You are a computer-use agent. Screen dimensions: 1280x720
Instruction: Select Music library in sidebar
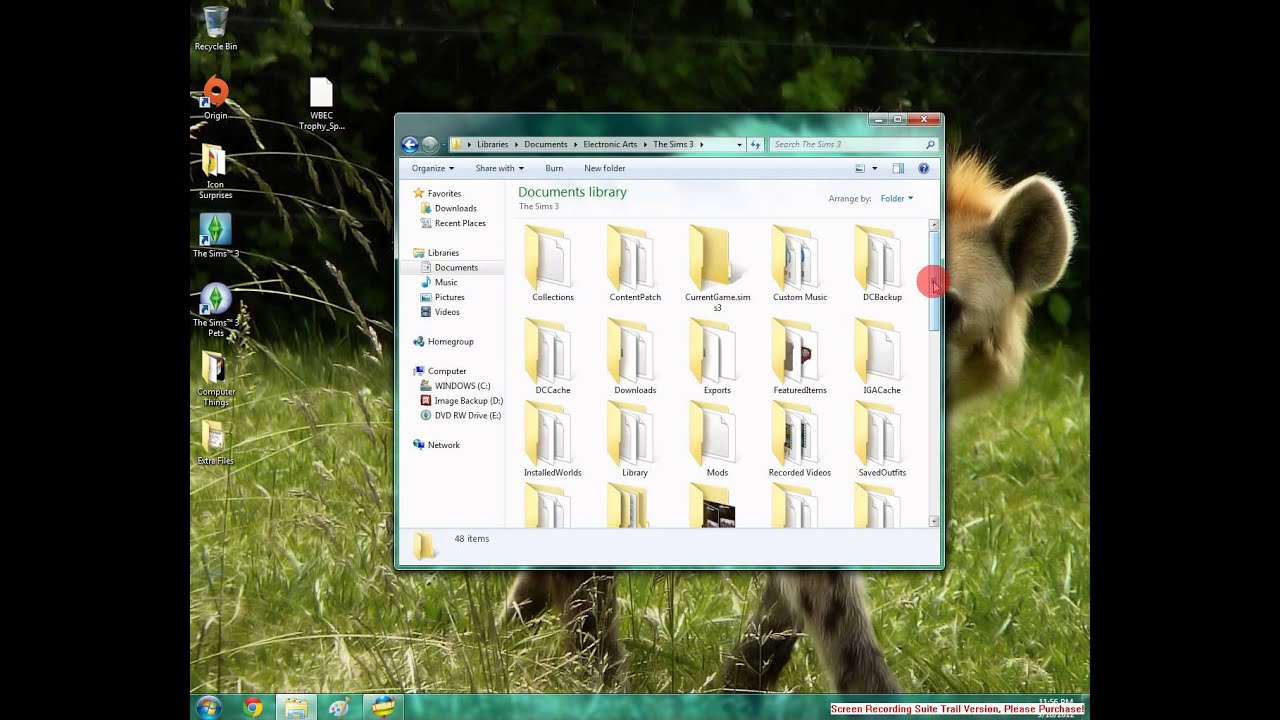(x=446, y=282)
